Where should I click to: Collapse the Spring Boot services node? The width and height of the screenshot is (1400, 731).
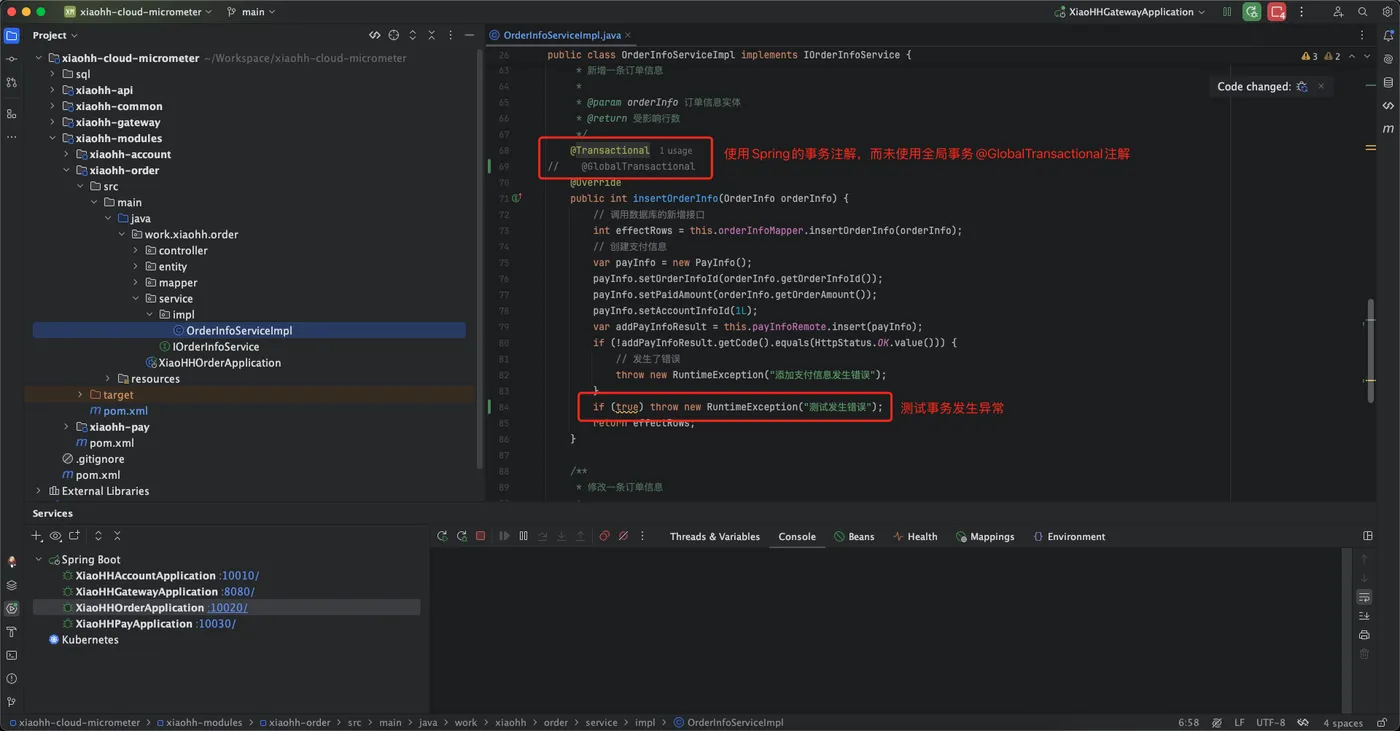coord(39,560)
